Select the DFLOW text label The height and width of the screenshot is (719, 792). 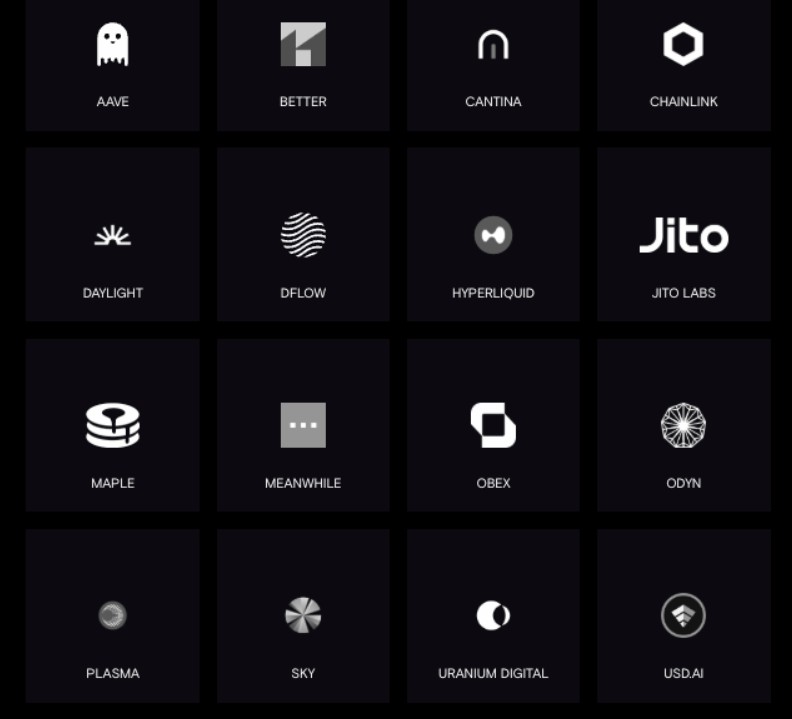[303, 293]
